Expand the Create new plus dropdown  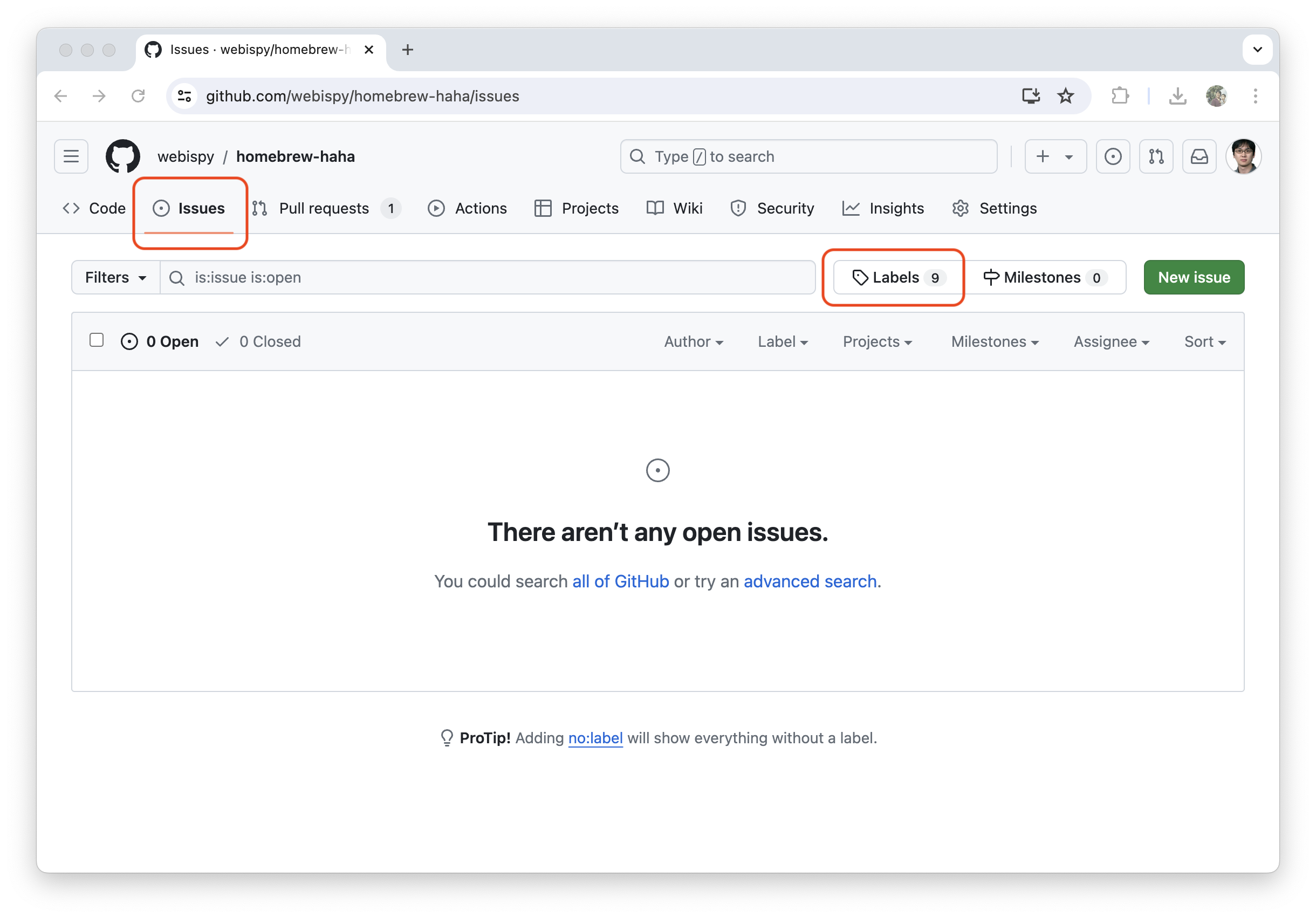click(1055, 156)
